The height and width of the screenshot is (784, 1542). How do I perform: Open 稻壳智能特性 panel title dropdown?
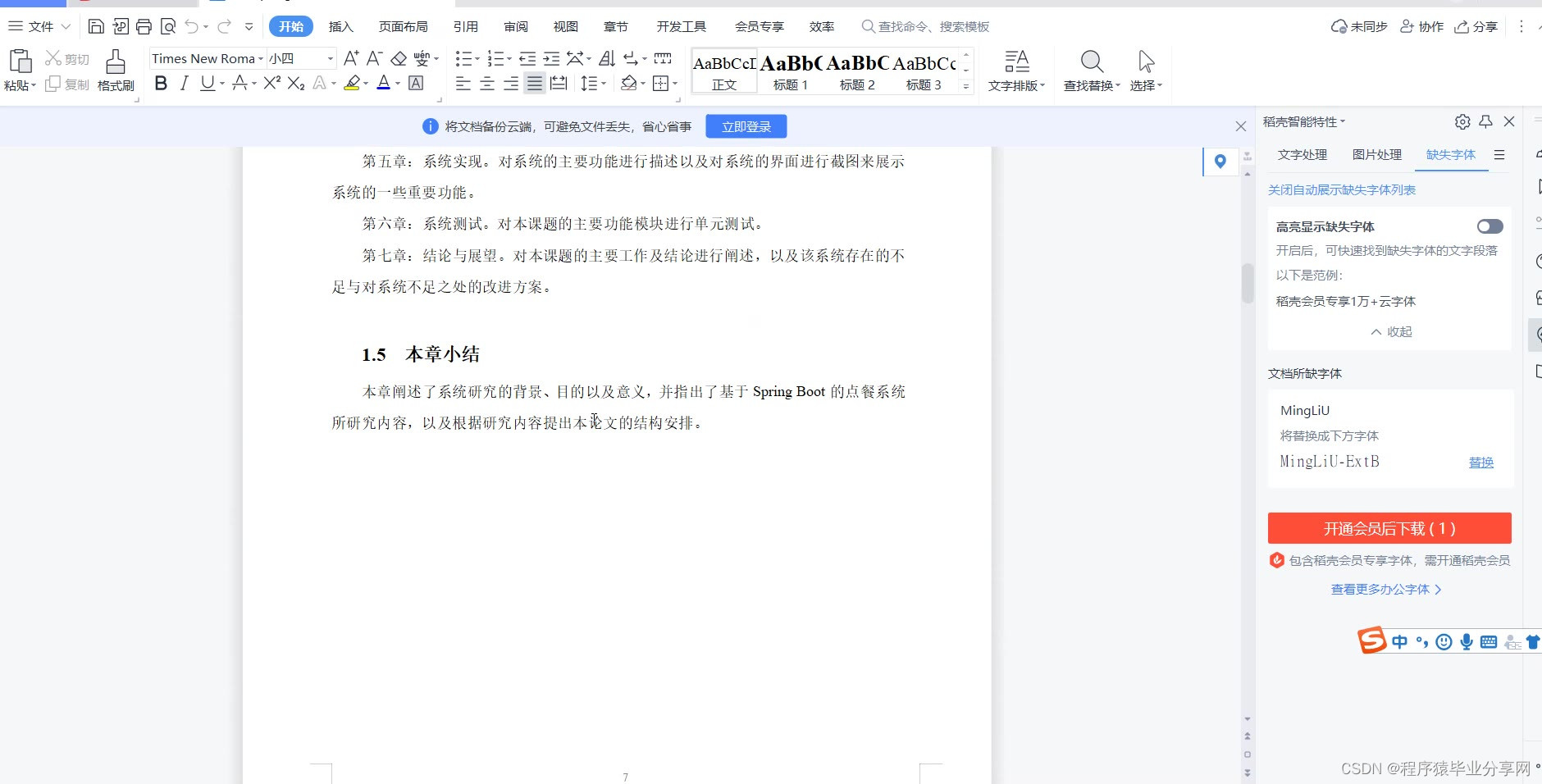click(x=1304, y=121)
